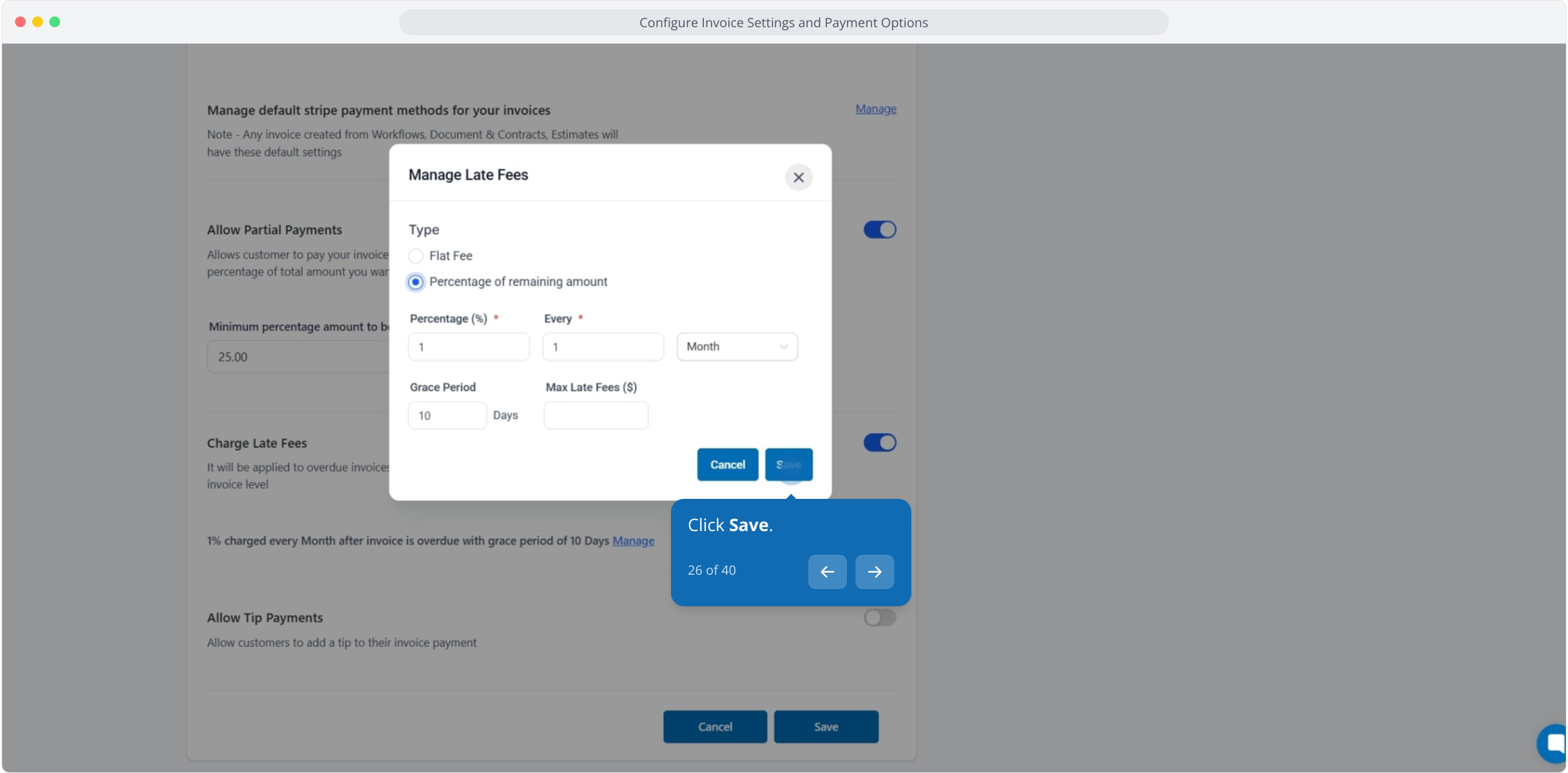Image resolution: width=1568 pixels, height=773 pixels.
Task: Click the yellow macOS minimize dot
Action: pyautogui.click(x=37, y=22)
